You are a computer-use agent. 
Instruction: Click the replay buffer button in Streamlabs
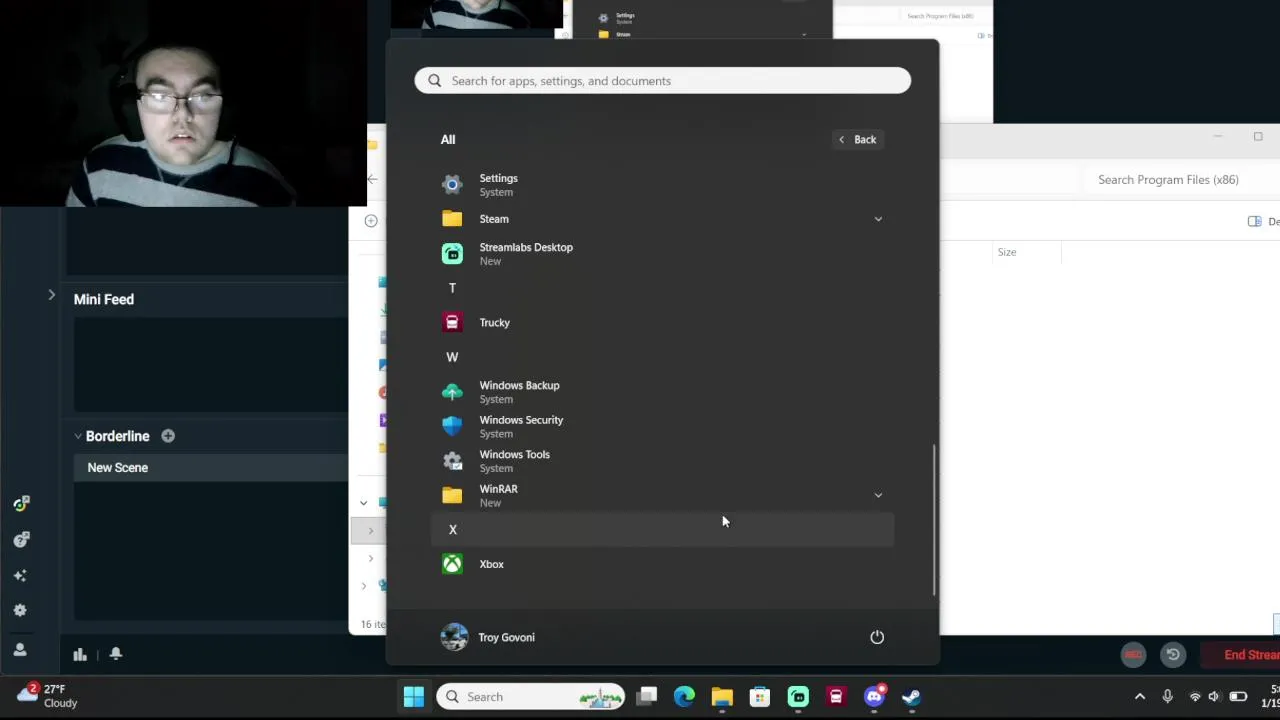coord(1173,655)
